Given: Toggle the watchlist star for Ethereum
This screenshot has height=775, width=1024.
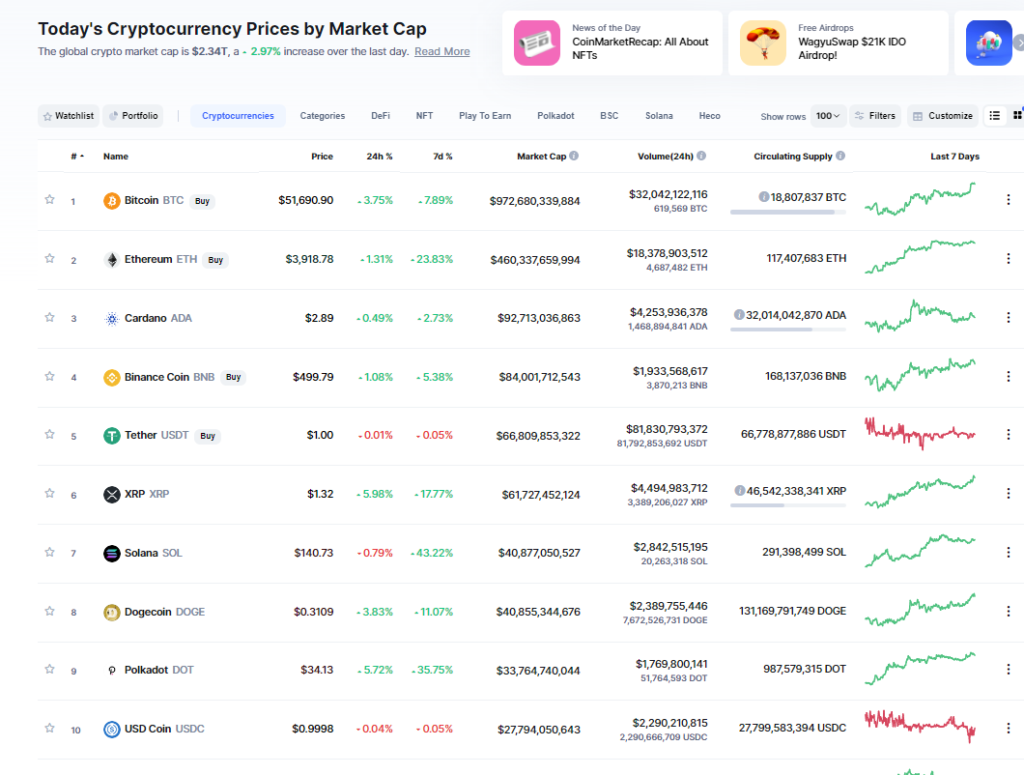Looking at the screenshot, I should [49, 259].
